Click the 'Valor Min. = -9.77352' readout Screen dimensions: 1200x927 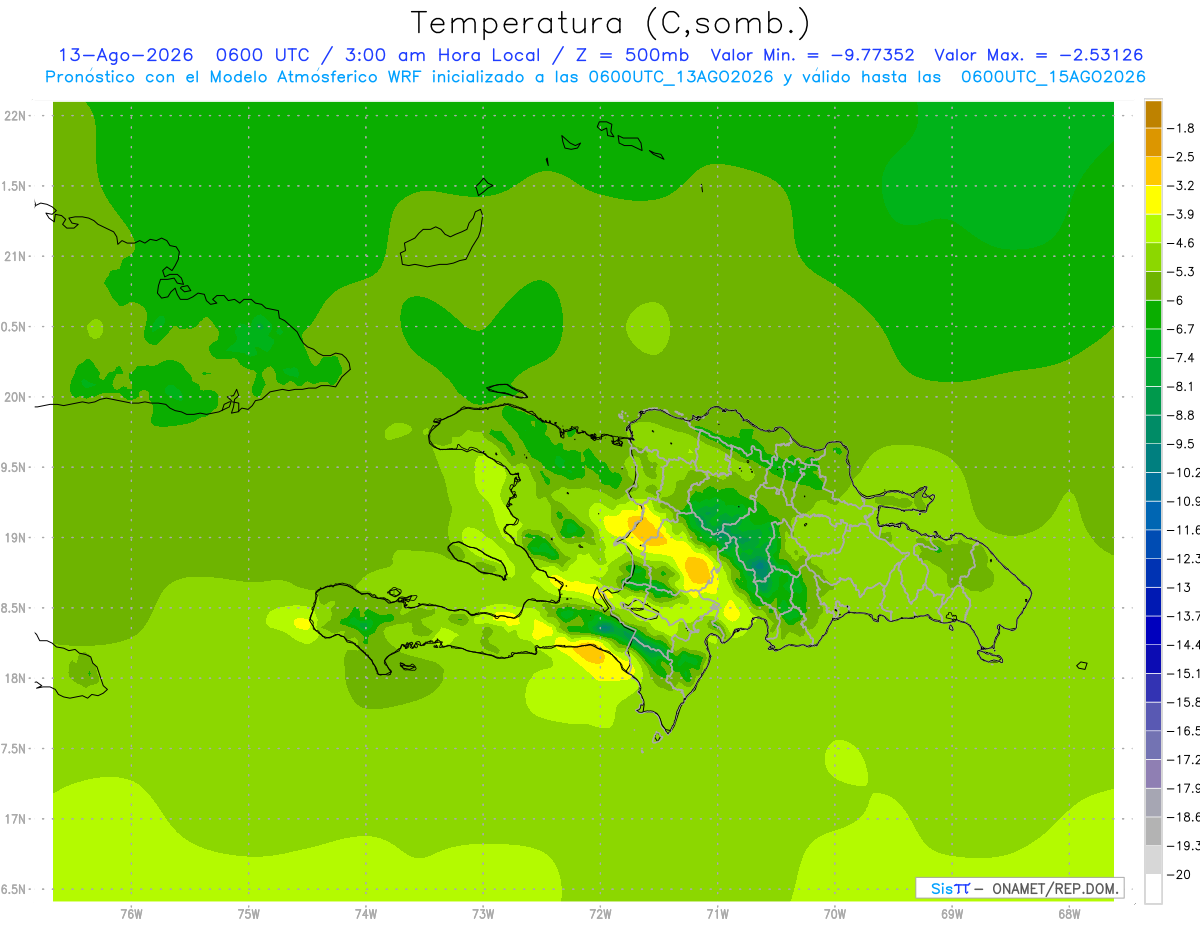tap(812, 55)
